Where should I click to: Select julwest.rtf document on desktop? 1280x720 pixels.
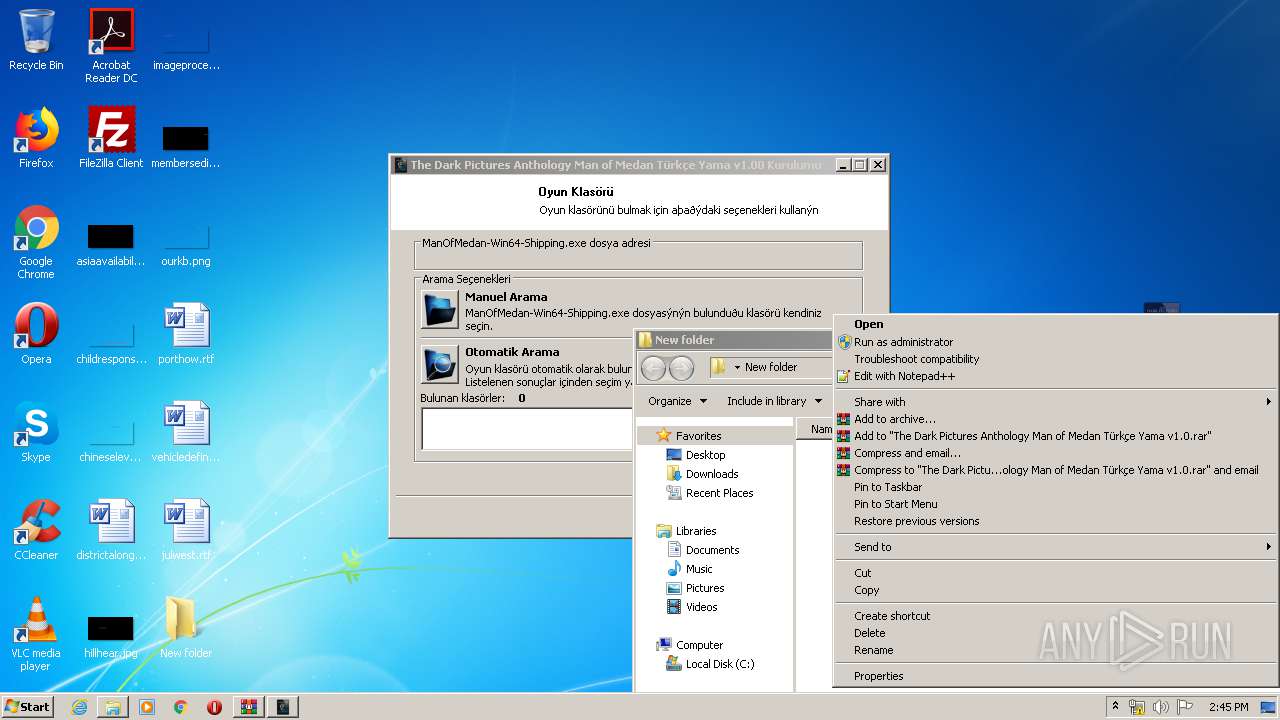186,530
